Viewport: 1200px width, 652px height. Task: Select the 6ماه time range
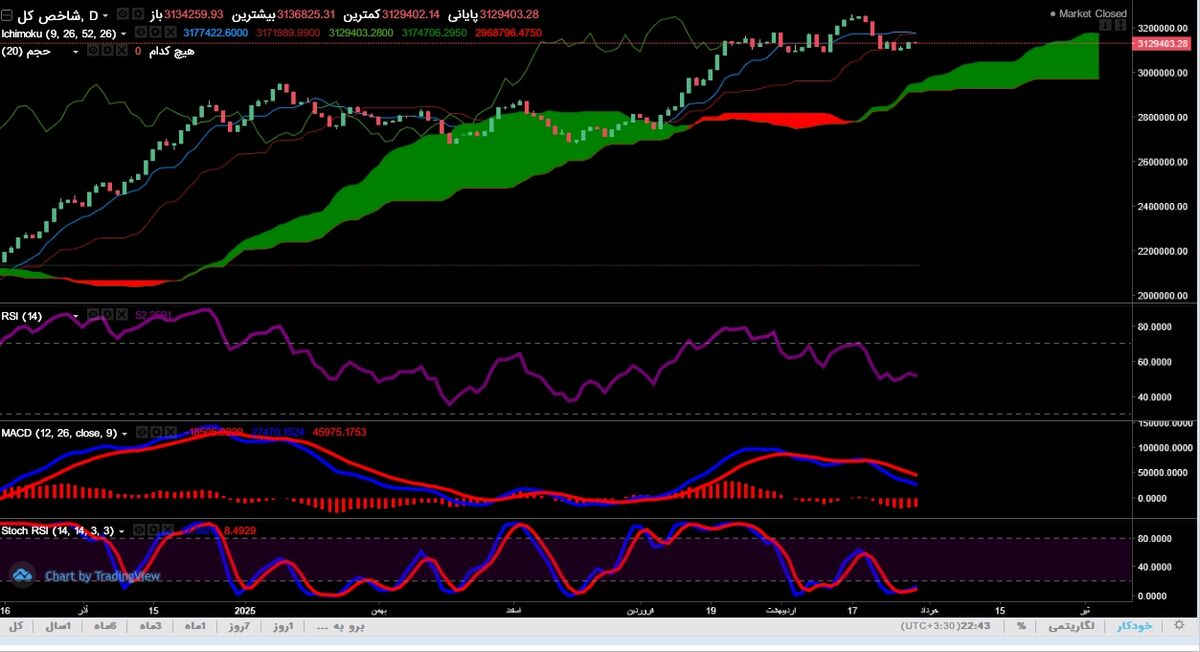coord(104,626)
